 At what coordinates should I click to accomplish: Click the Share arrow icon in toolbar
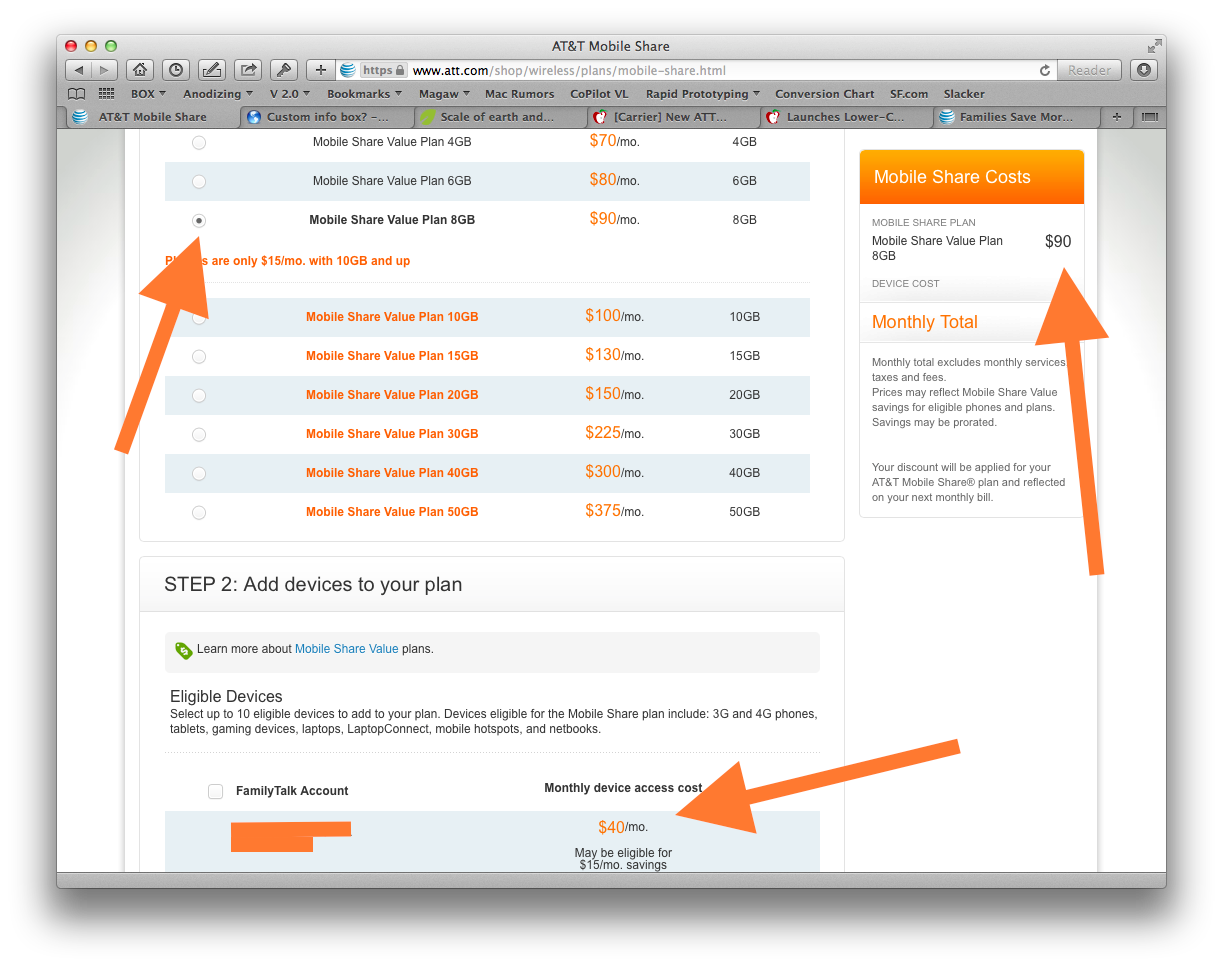(x=248, y=70)
